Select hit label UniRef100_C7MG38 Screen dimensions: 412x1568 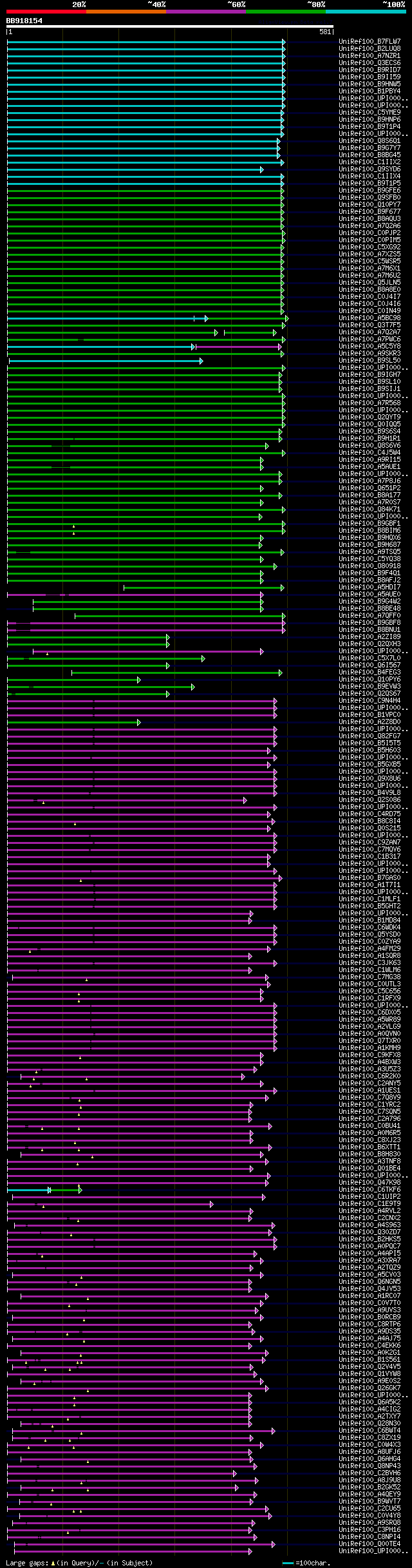pyautogui.click(x=370, y=977)
